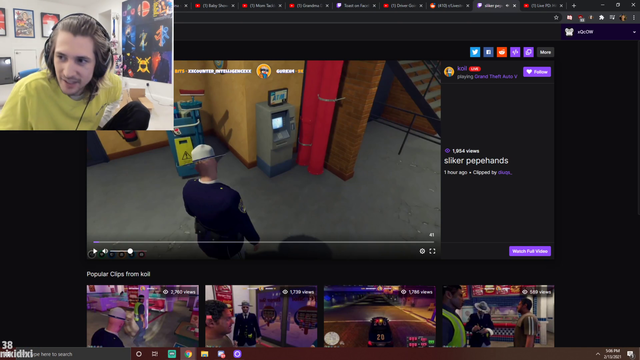Follow the koil channel
This screenshot has width=640, height=360.
[x=537, y=72]
